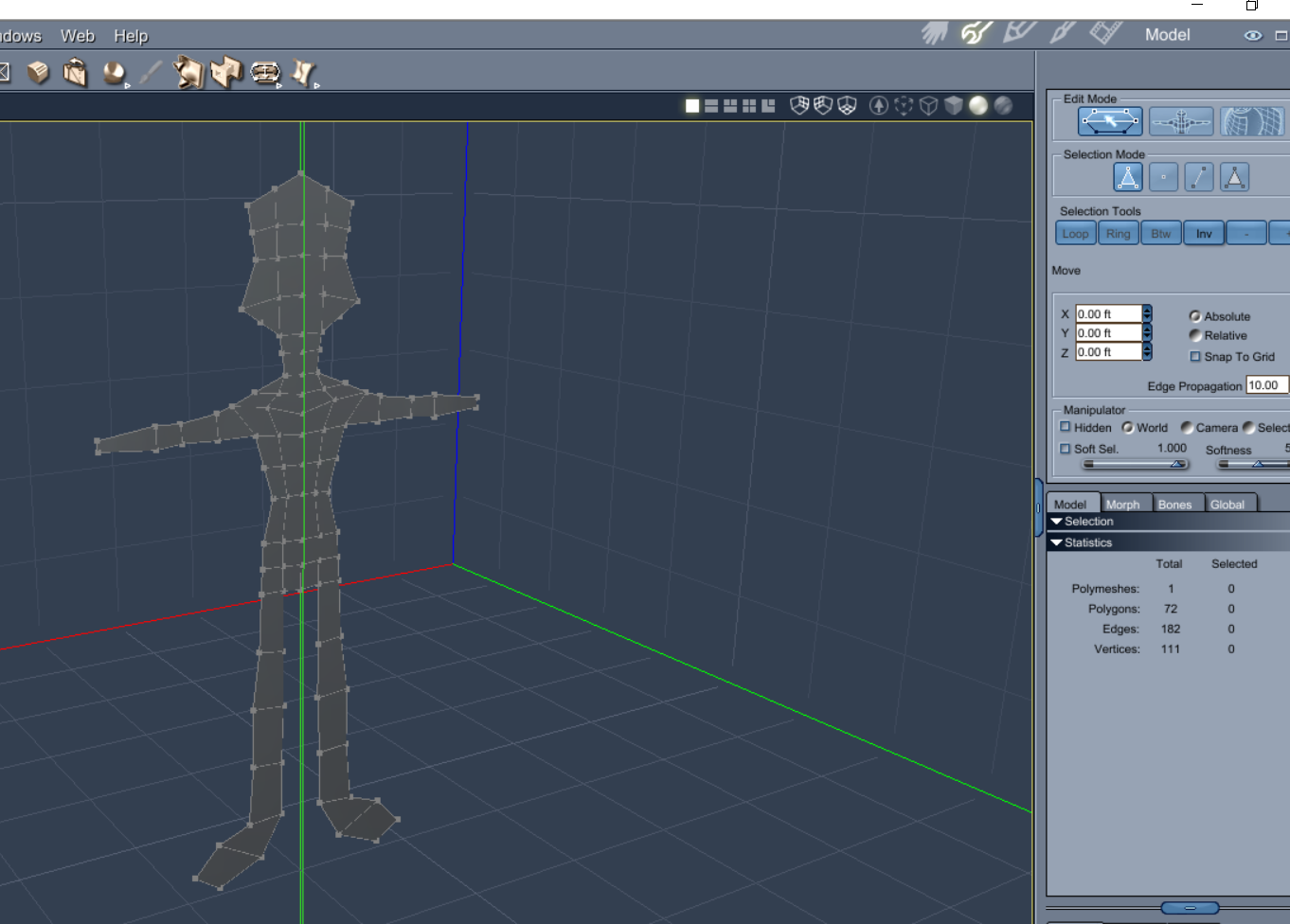Screen dimensions: 1290x924
Task: Open the Web menu
Action: [78, 36]
